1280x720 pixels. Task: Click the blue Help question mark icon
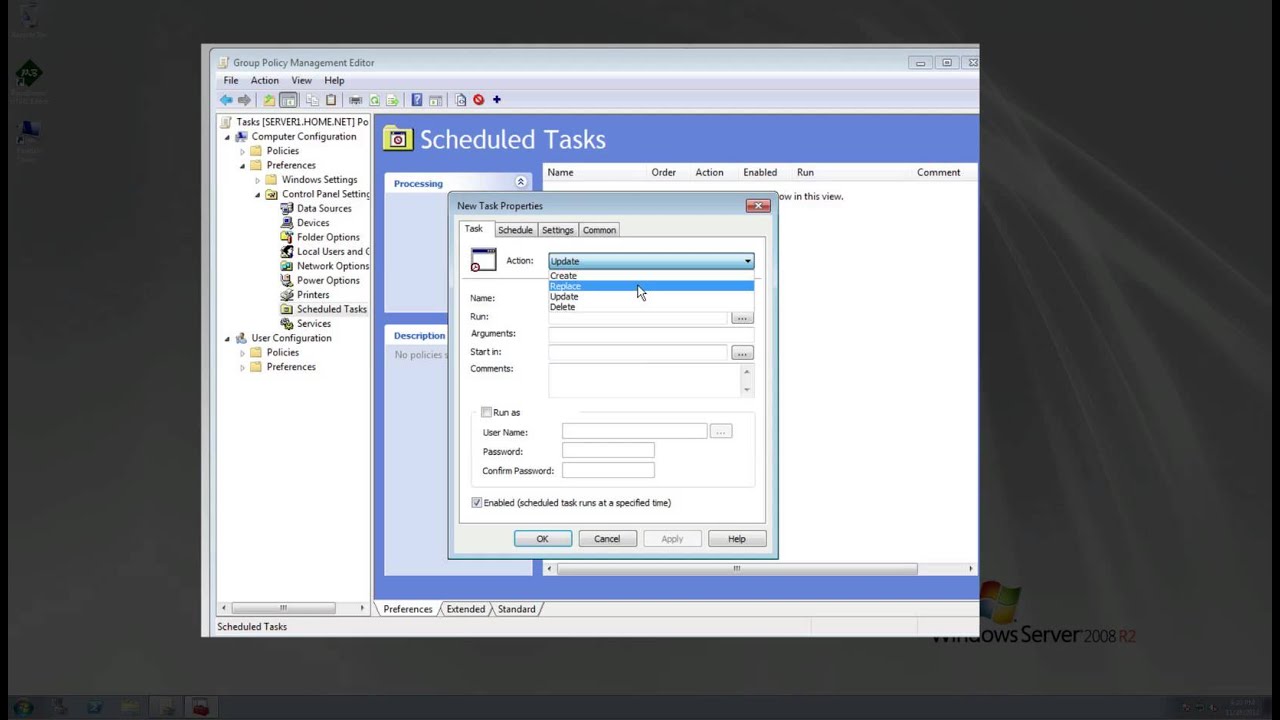pos(417,100)
